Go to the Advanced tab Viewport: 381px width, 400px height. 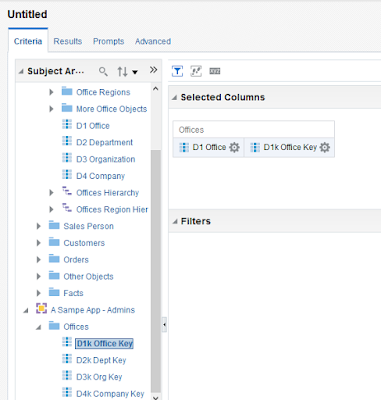click(153, 41)
